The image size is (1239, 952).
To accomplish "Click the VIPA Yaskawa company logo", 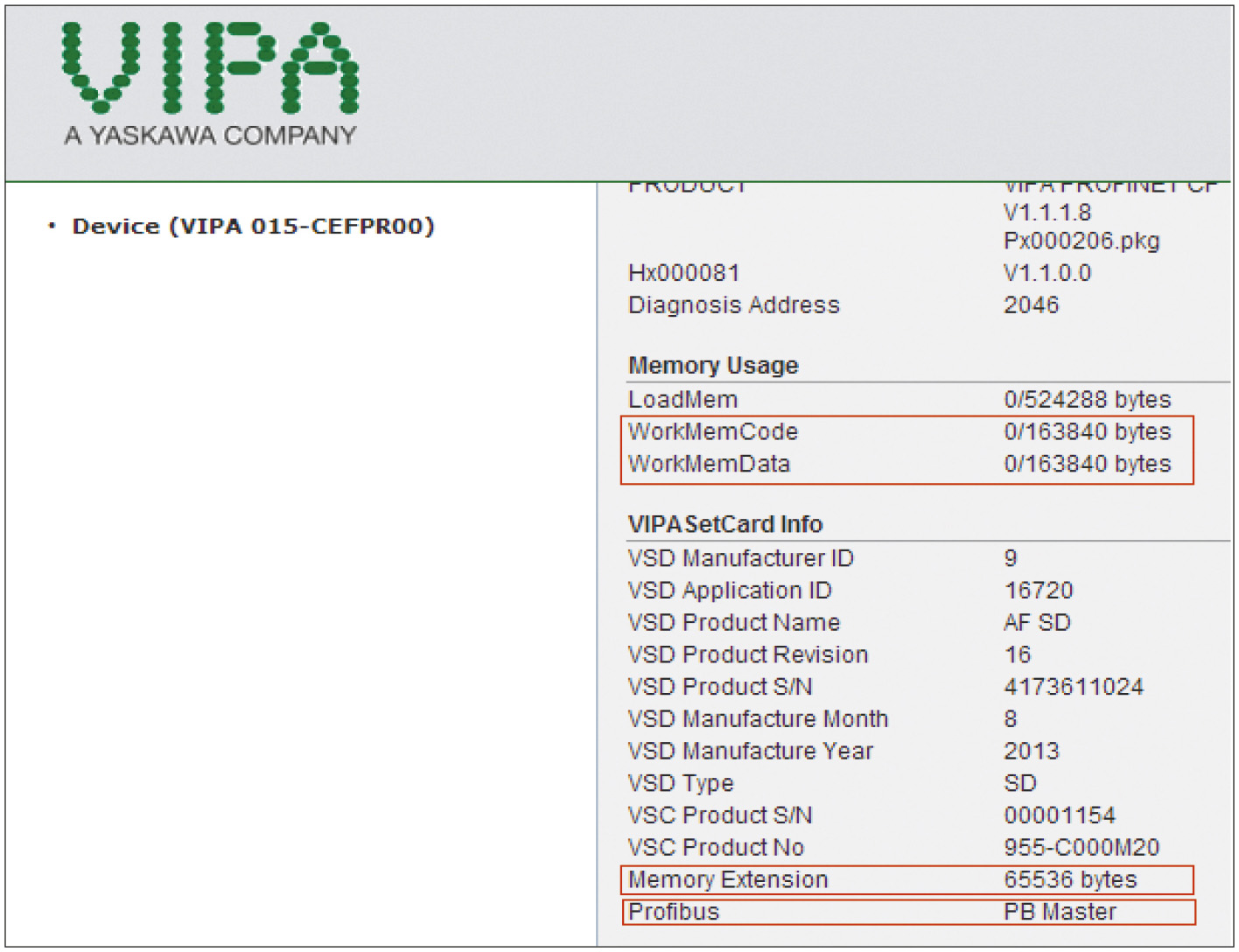I will 210,83.
